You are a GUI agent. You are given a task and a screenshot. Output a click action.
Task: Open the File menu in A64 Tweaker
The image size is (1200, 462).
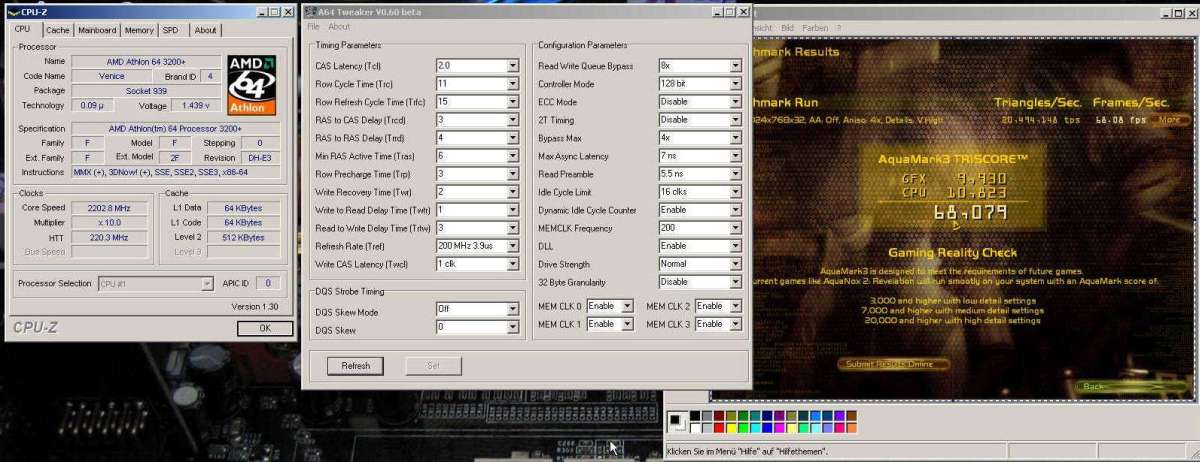[314, 27]
